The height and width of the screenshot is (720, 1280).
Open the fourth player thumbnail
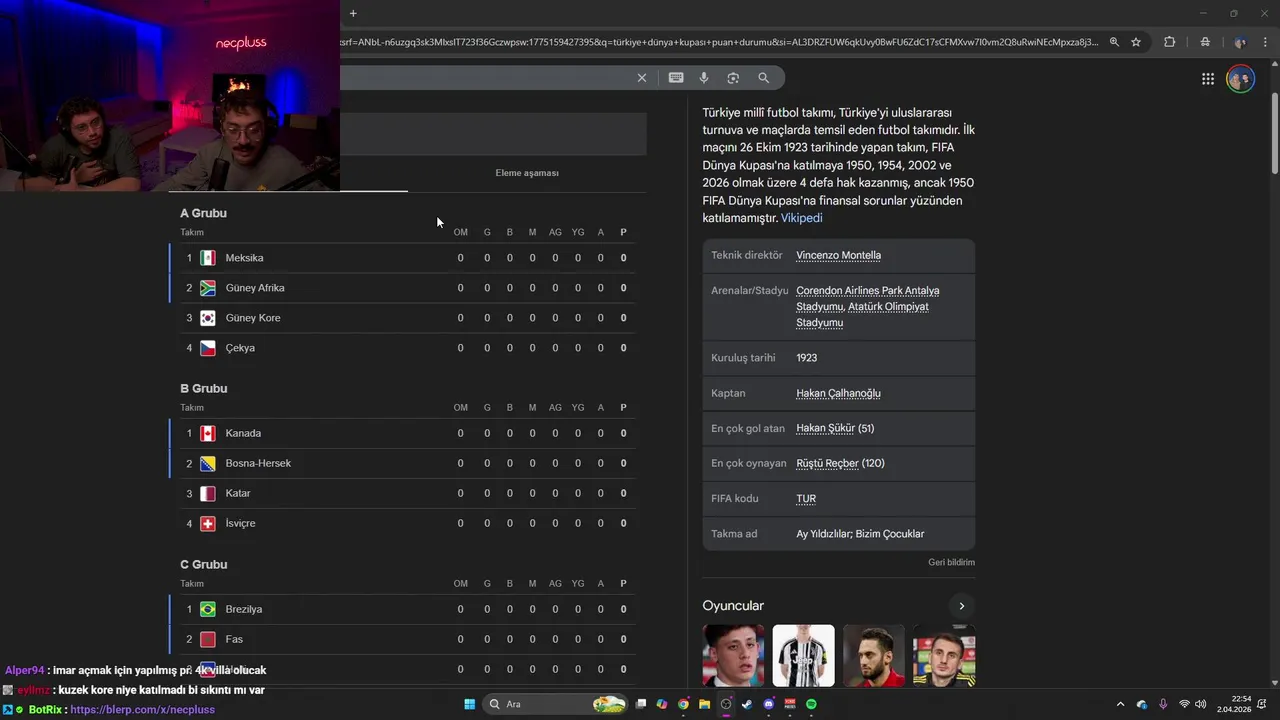coord(944,656)
